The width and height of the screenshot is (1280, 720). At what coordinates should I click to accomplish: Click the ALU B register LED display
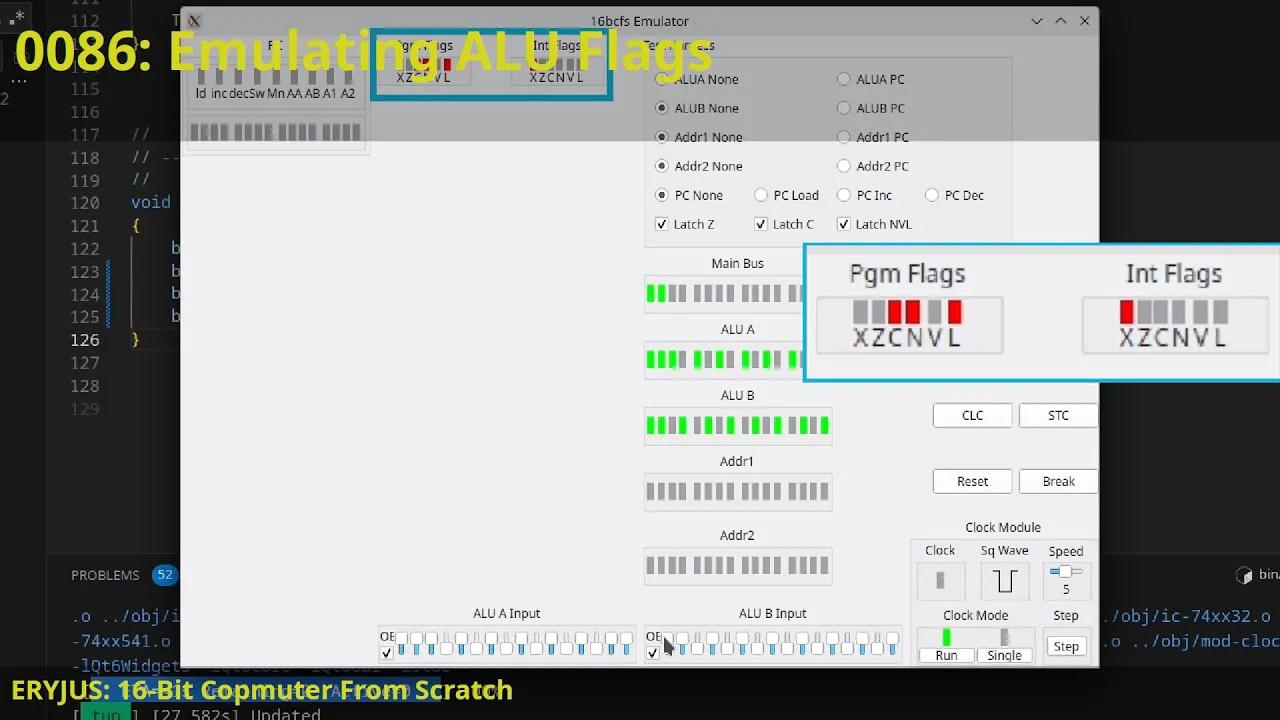click(x=738, y=425)
